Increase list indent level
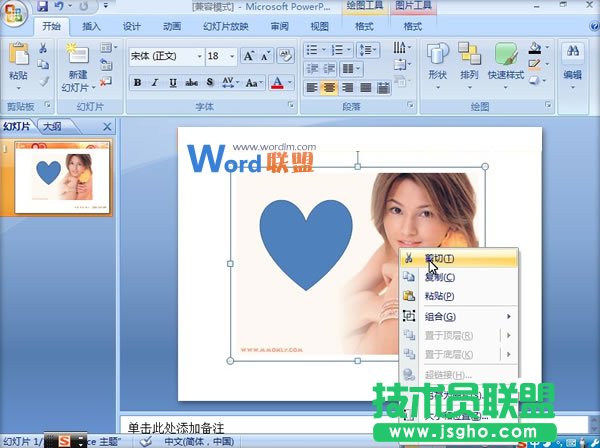Viewport: 600px width, 448px height. coord(329,69)
